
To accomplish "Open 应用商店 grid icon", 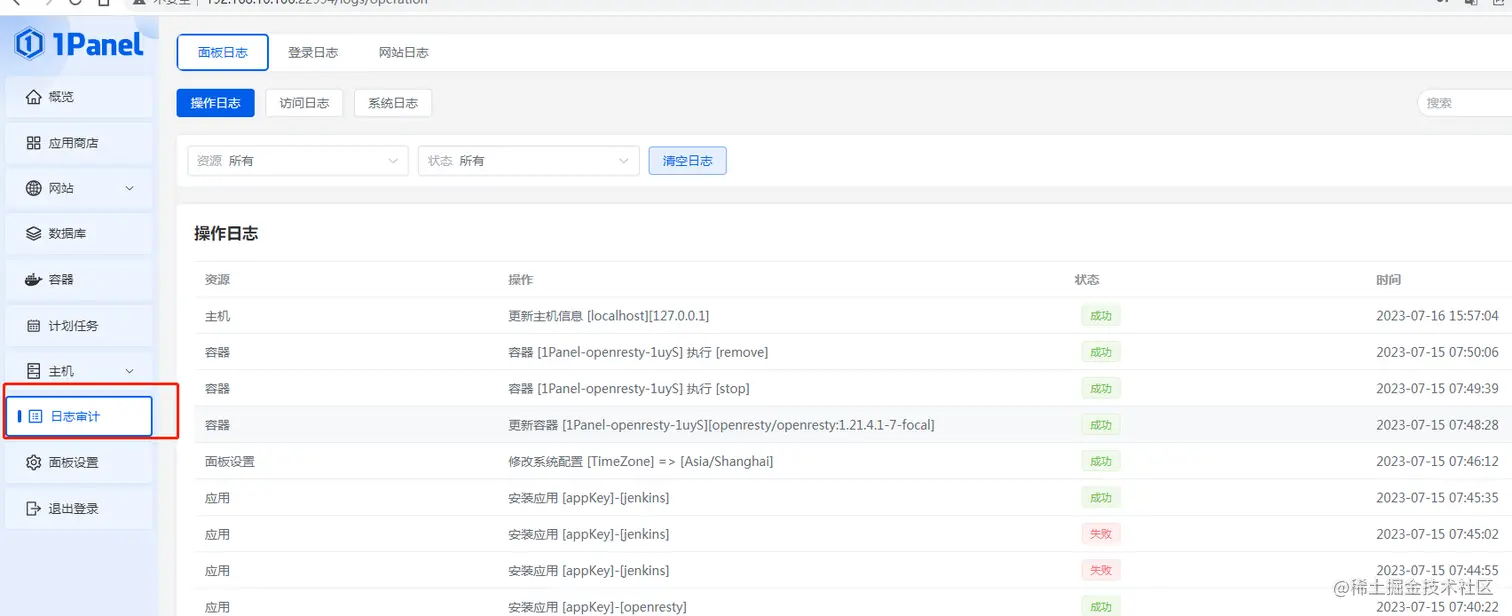I will [34, 143].
